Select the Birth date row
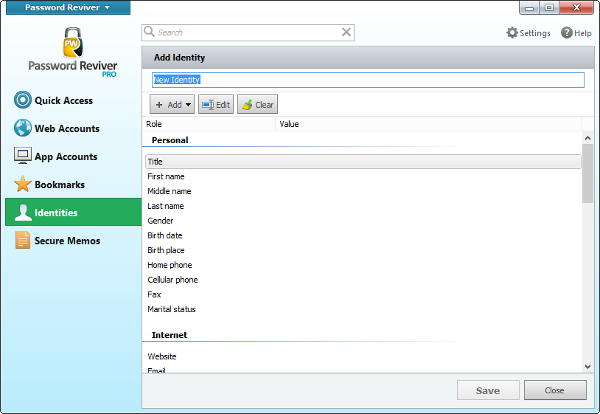The image size is (600, 414). (363, 235)
